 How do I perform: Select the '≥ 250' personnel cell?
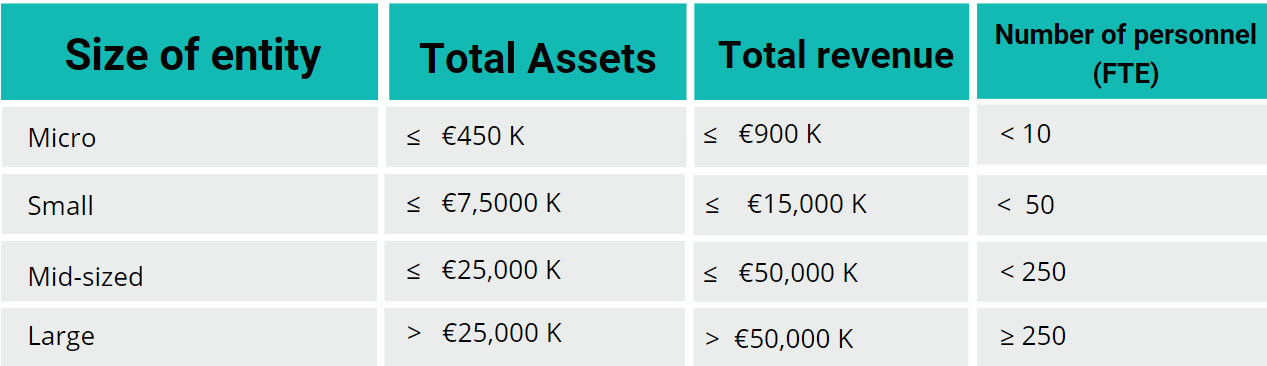[x=1122, y=337]
